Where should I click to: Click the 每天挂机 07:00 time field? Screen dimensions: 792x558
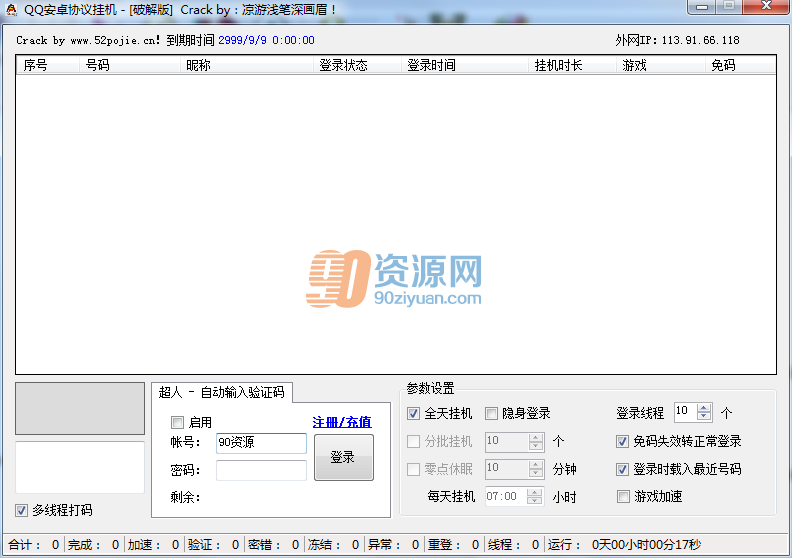[x=506, y=496]
